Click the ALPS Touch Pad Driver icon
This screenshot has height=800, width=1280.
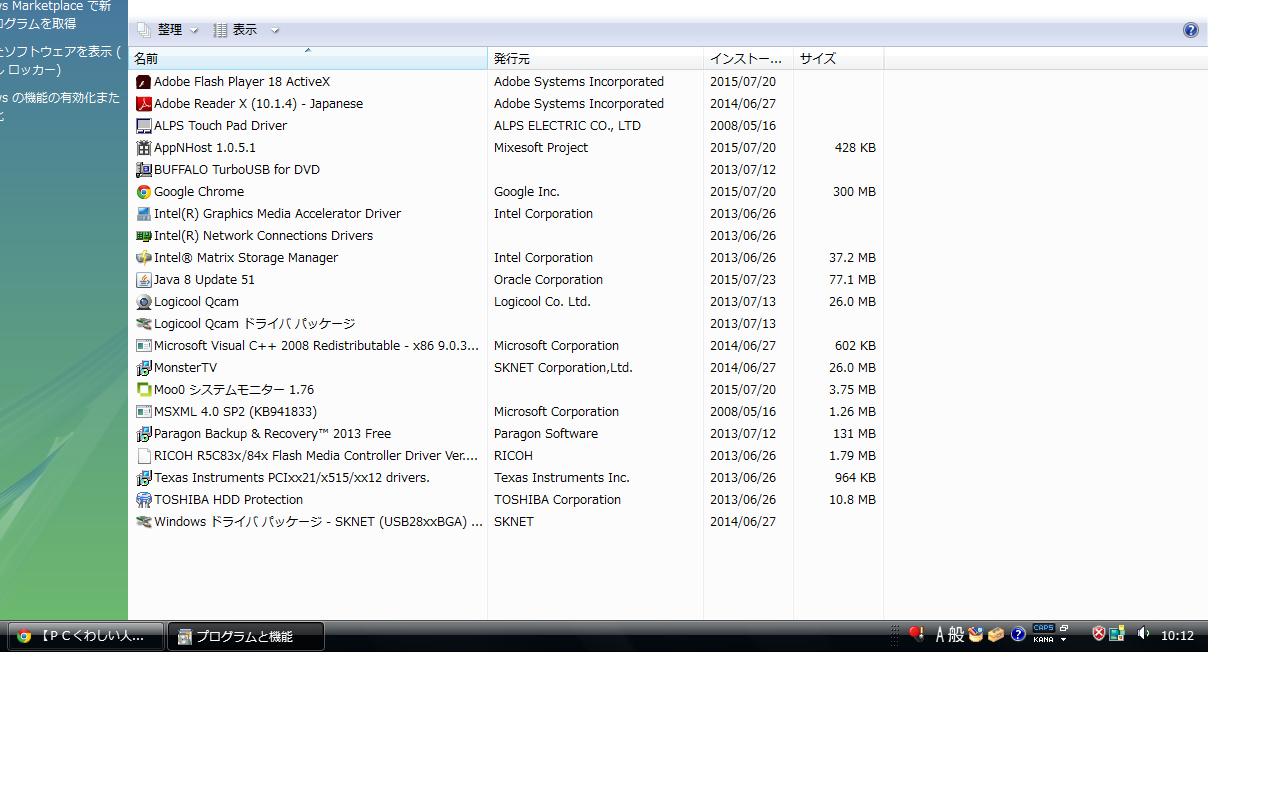pos(144,126)
